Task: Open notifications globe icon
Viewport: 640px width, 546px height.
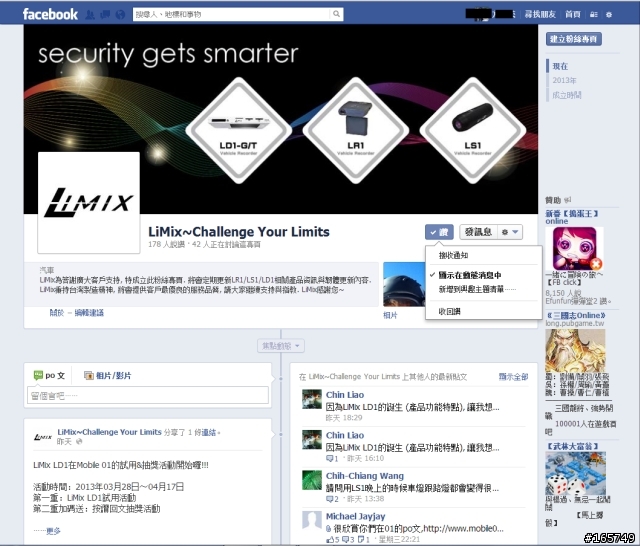Action: pyautogui.click(x=120, y=15)
